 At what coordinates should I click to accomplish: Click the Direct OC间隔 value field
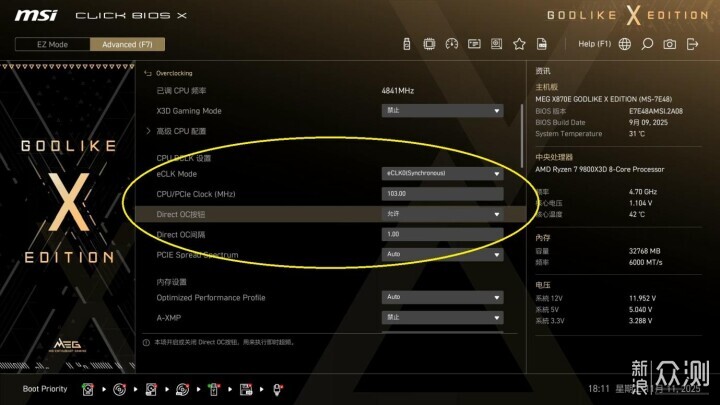point(442,234)
